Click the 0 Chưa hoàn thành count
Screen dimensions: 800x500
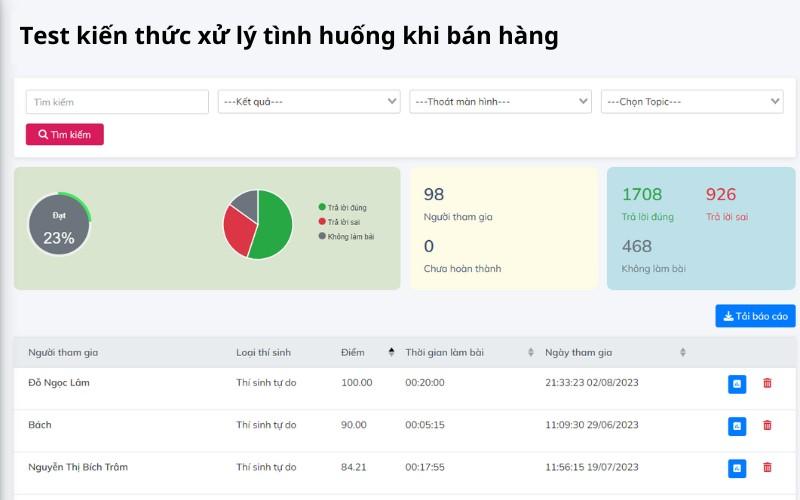tap(429, 246)
